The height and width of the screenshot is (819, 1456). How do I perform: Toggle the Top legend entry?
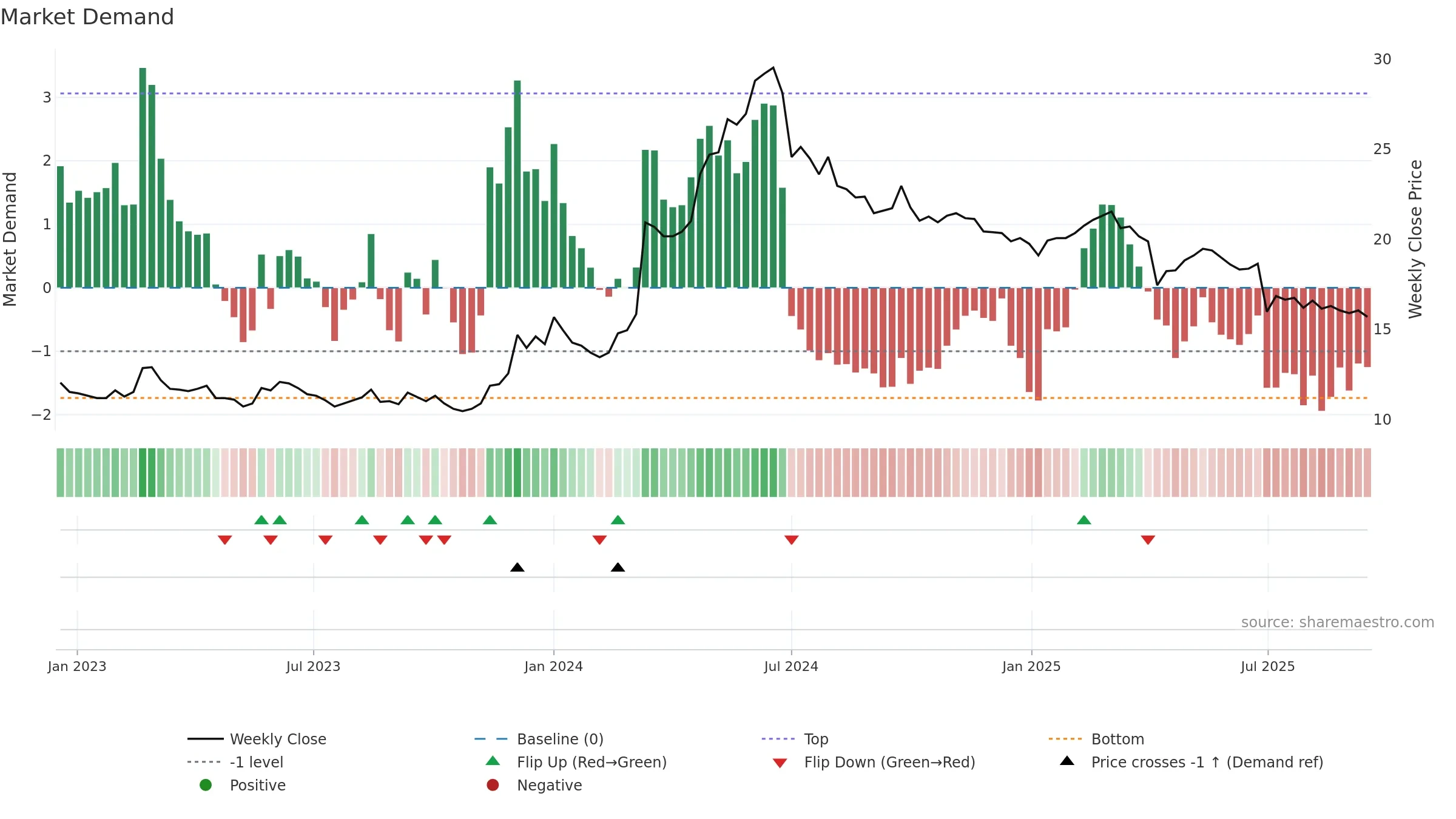click(795, 739)
